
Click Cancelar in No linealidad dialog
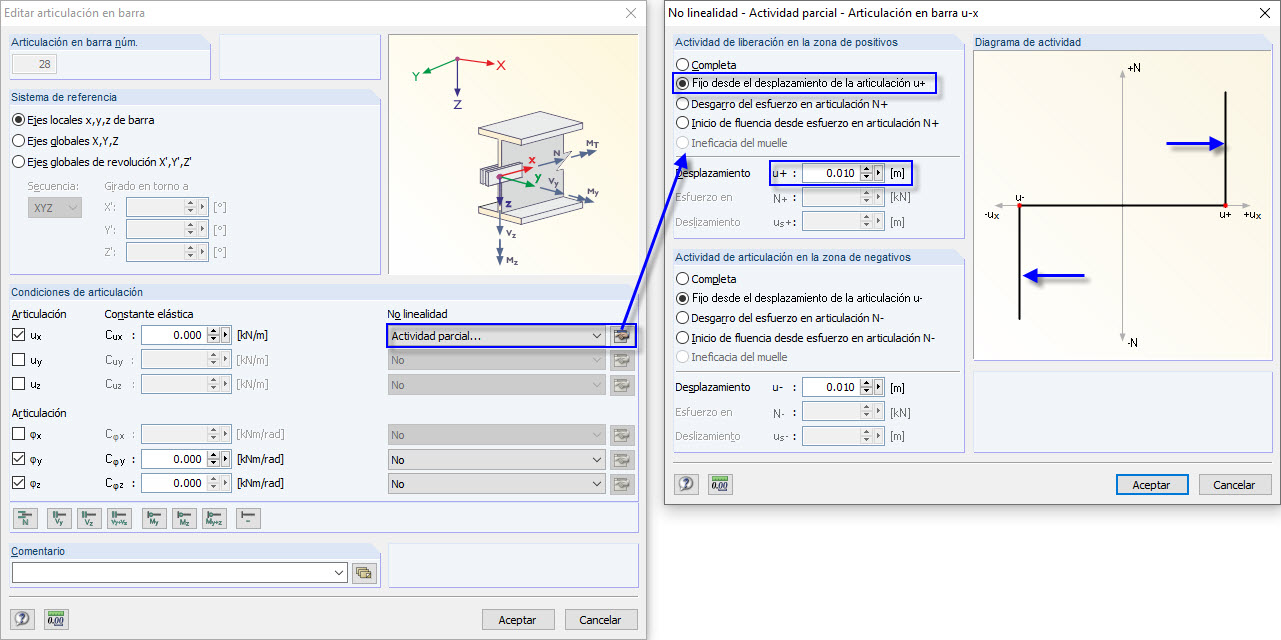coord(1234,484)
